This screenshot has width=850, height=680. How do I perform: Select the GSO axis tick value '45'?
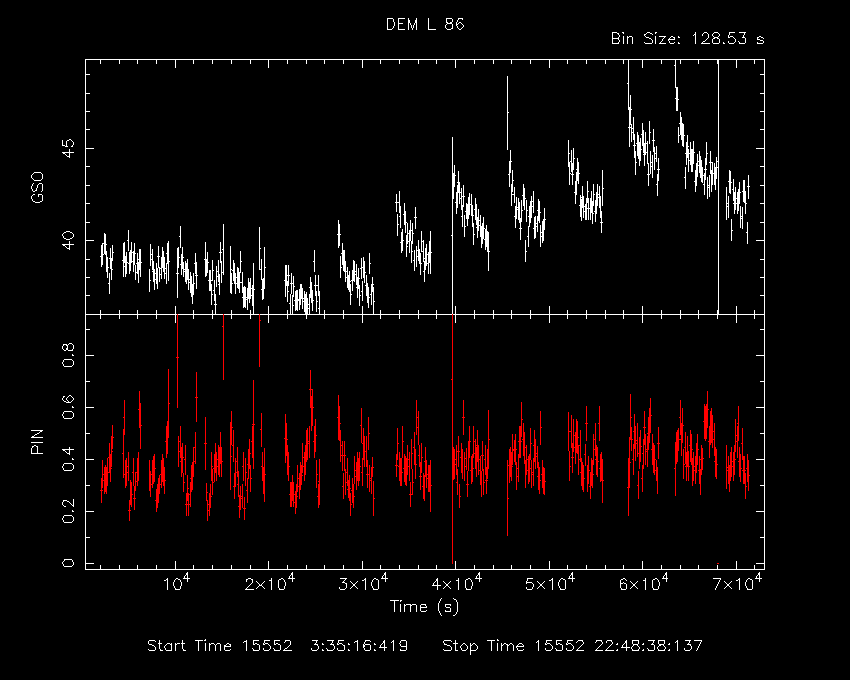pos(68,148)
